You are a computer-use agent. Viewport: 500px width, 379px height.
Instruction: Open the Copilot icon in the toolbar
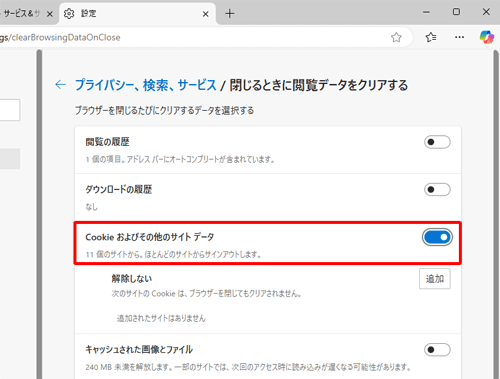(x=486, y=37)
